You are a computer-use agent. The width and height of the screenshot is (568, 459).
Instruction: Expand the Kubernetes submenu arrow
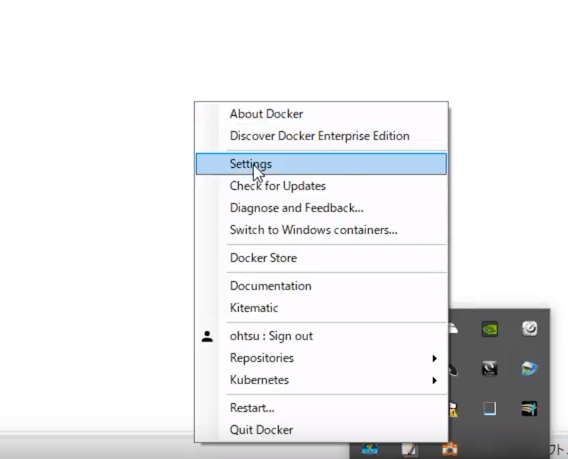pyautogui.click(x=434, y=380)
